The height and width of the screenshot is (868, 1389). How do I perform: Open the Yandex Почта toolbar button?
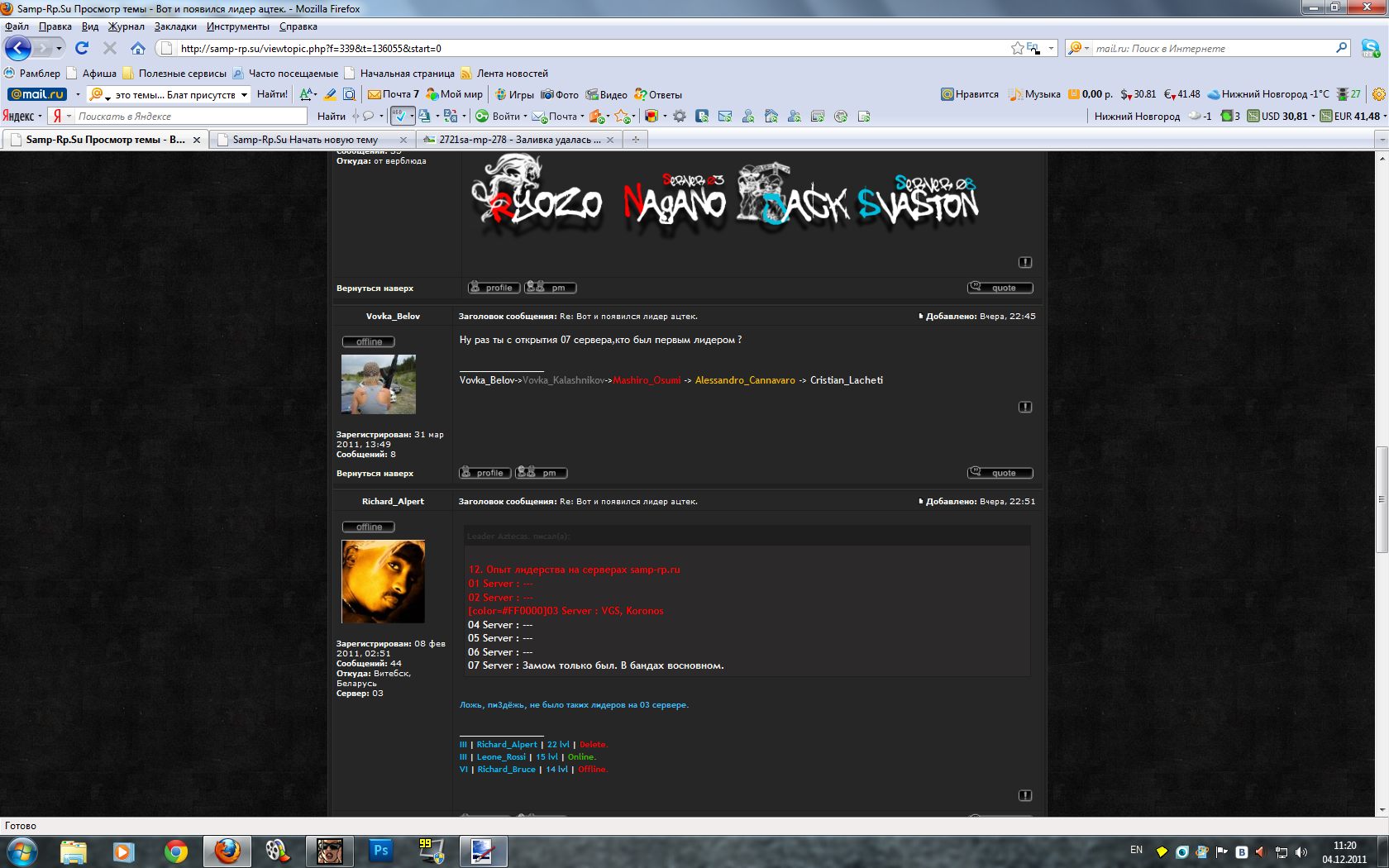pyautogui.click(x=554, y=117)
